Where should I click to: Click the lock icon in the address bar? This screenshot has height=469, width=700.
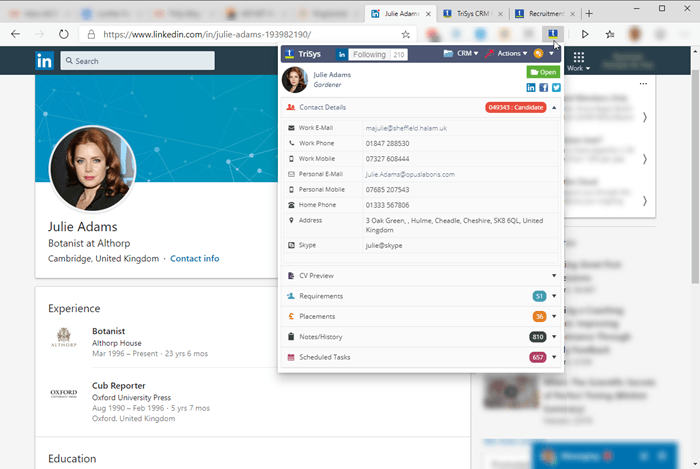tap(92, 34)
